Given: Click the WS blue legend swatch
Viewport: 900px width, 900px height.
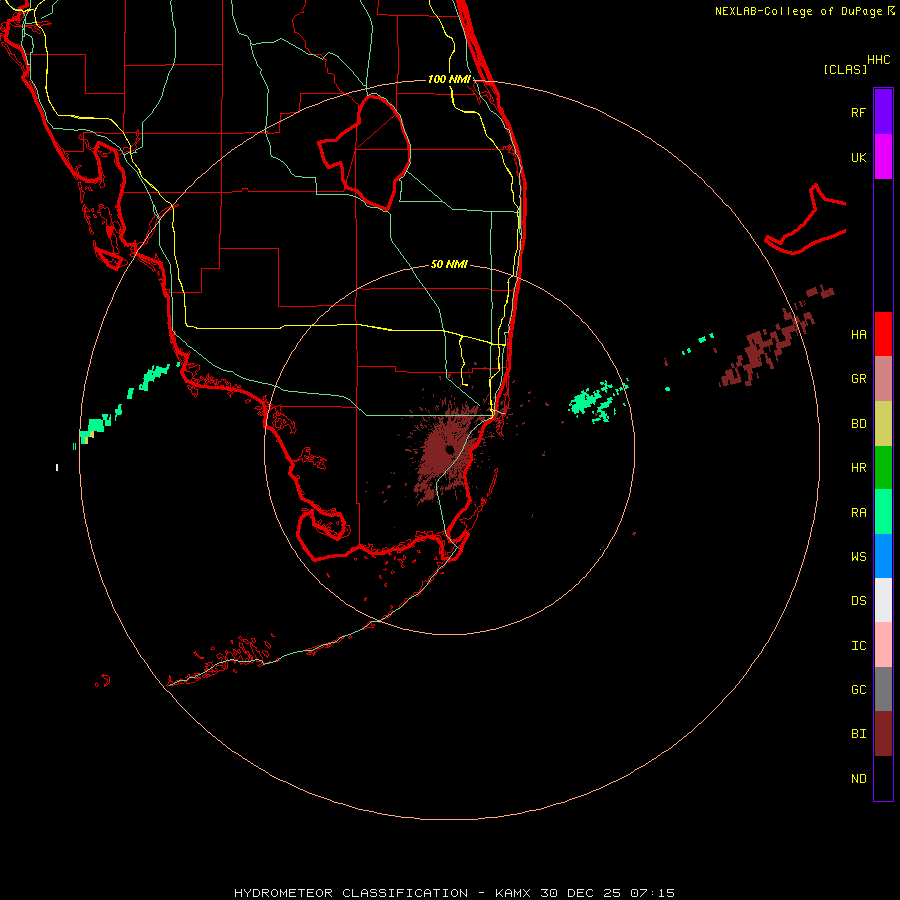Looking at the screenshot, I should 883,556.
